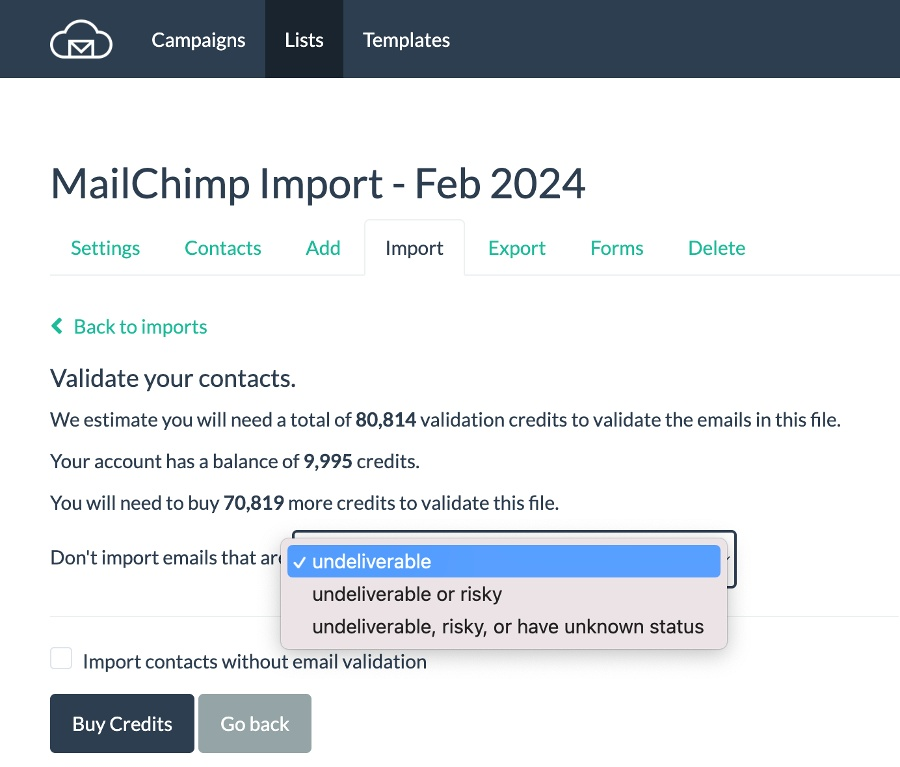This screenshot has height=767, width=900.
Task: Enable Import contacts without email validation
Action: (x=61, y=658)
